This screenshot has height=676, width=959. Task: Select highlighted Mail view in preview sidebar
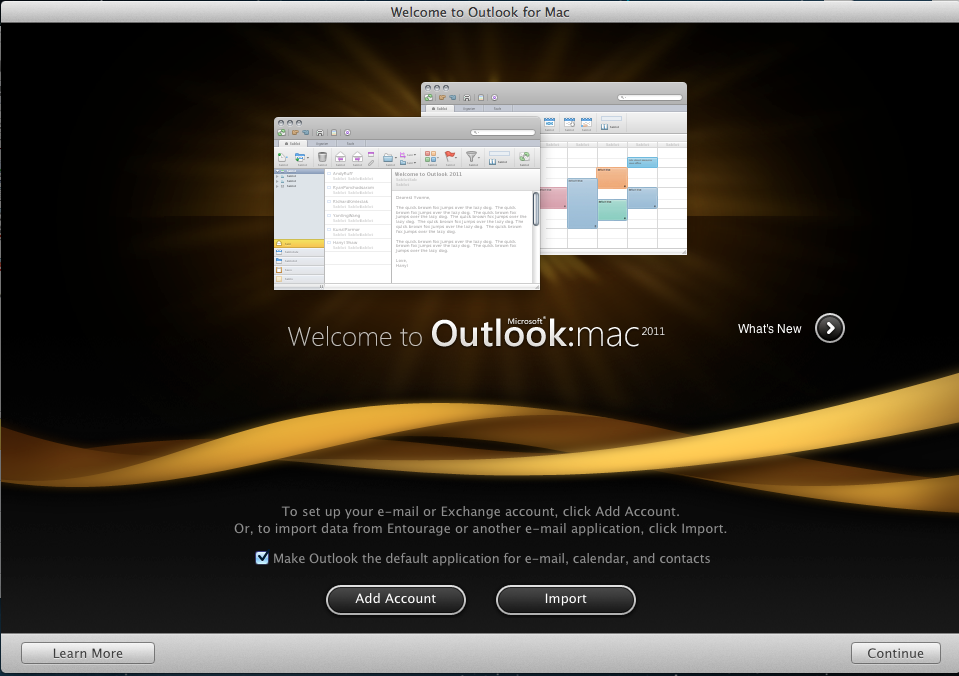(299, 243)
